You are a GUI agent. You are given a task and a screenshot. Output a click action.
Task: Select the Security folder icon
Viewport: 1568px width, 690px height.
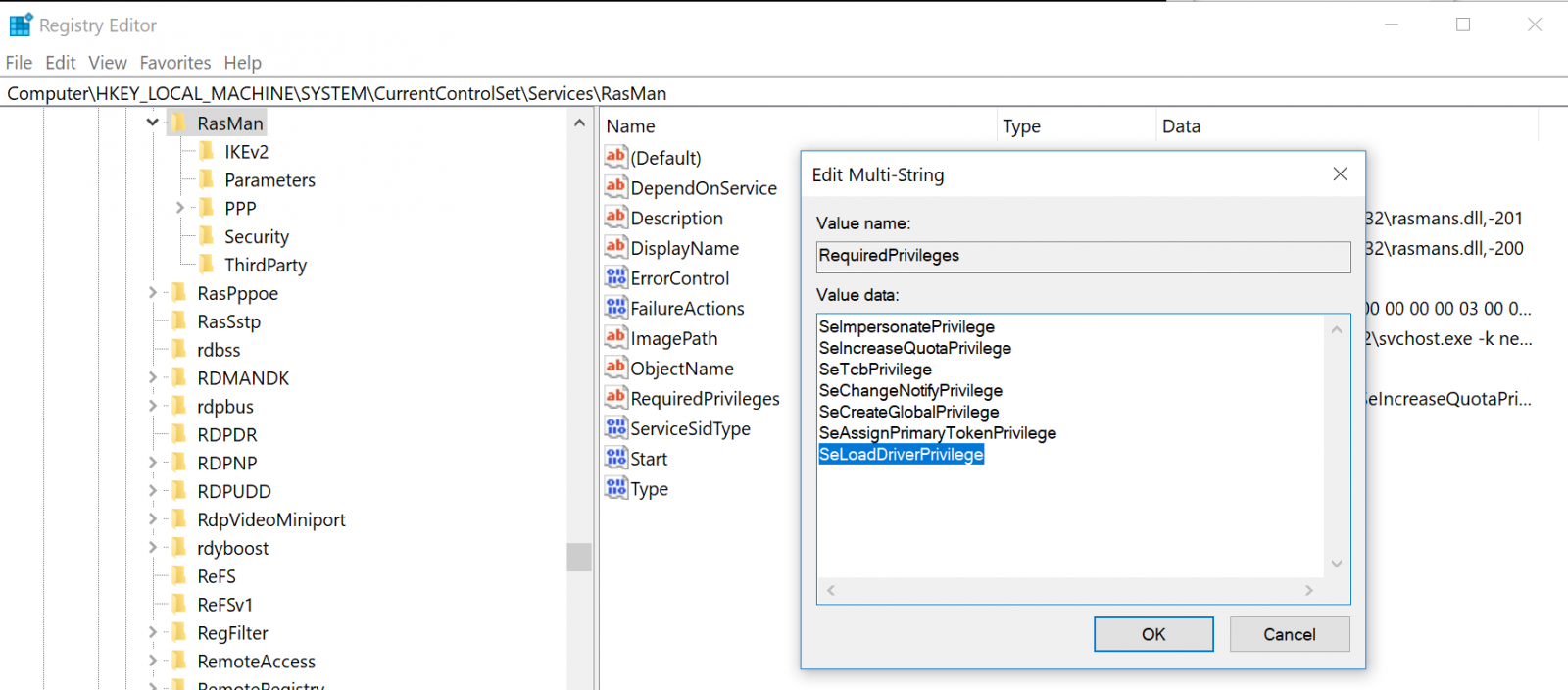click(x=207, y=236)
